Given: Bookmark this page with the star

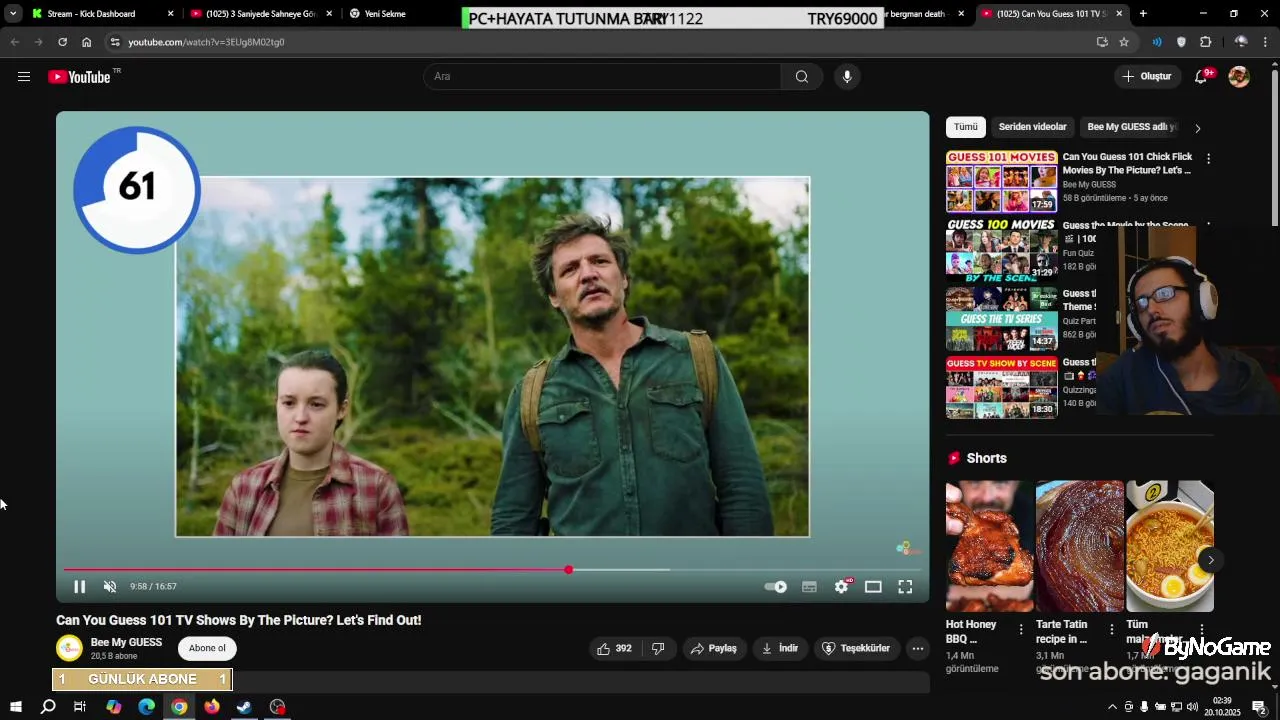Looking at the screenshot, I should pos(1124,42).
